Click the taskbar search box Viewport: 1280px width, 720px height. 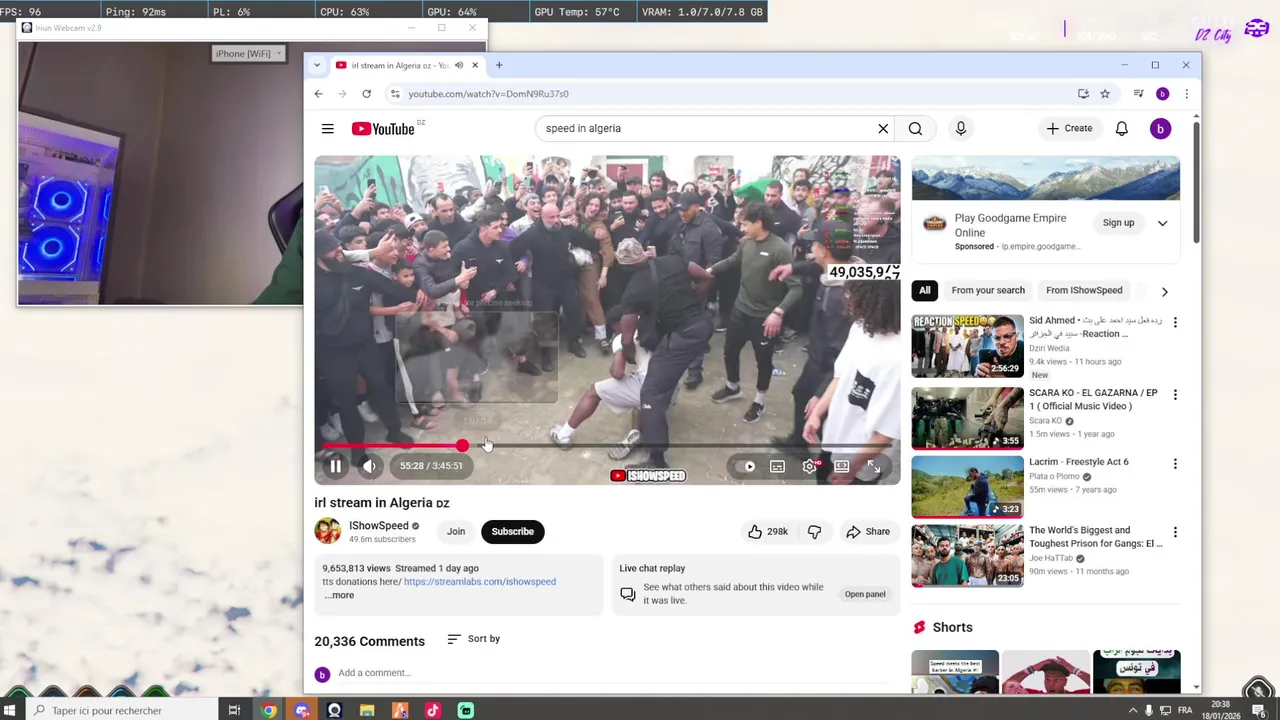tap(120, 710)
